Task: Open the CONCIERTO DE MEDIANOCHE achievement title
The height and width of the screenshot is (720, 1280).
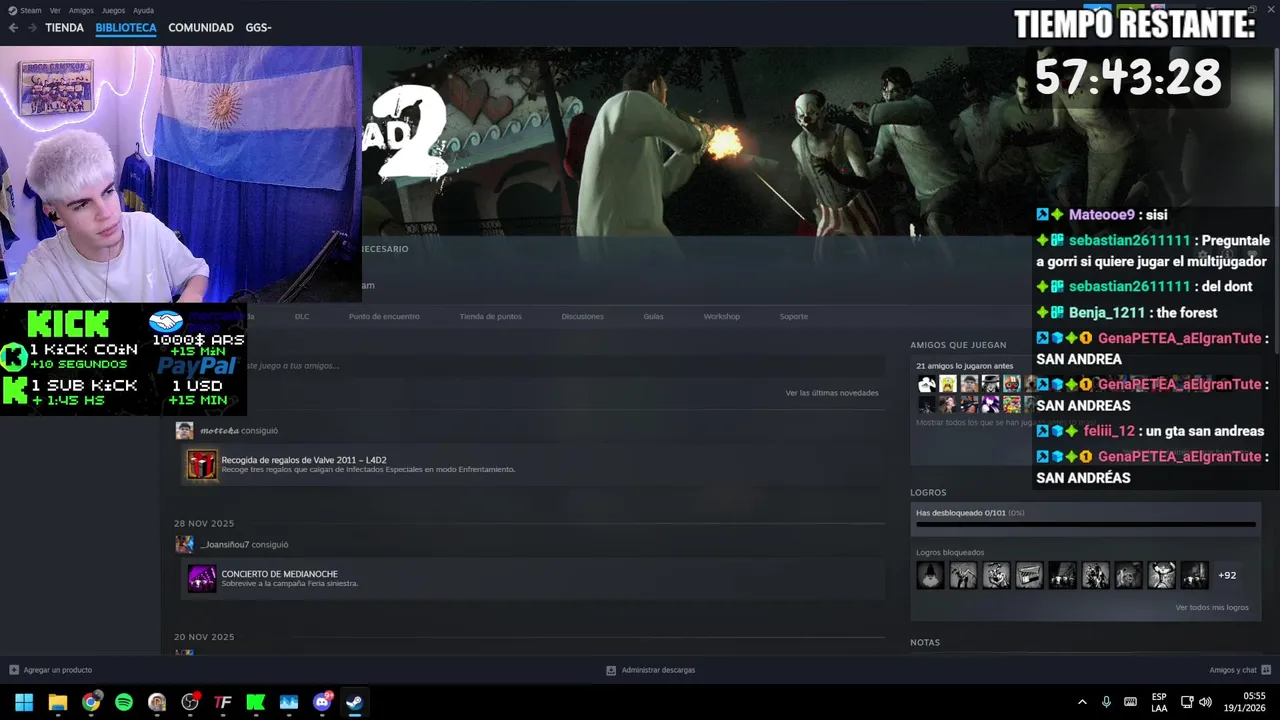Action: point(279,574)
